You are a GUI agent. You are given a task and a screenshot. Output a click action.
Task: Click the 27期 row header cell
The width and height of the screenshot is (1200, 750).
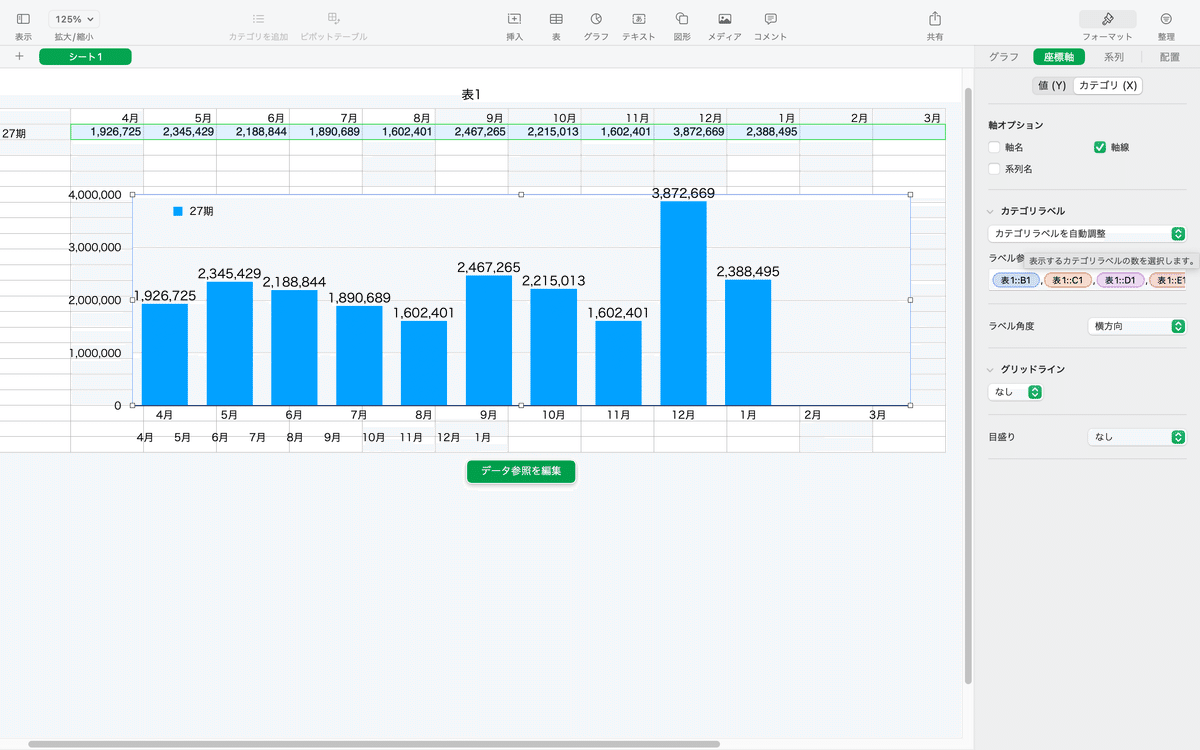(x=35, y=132)
